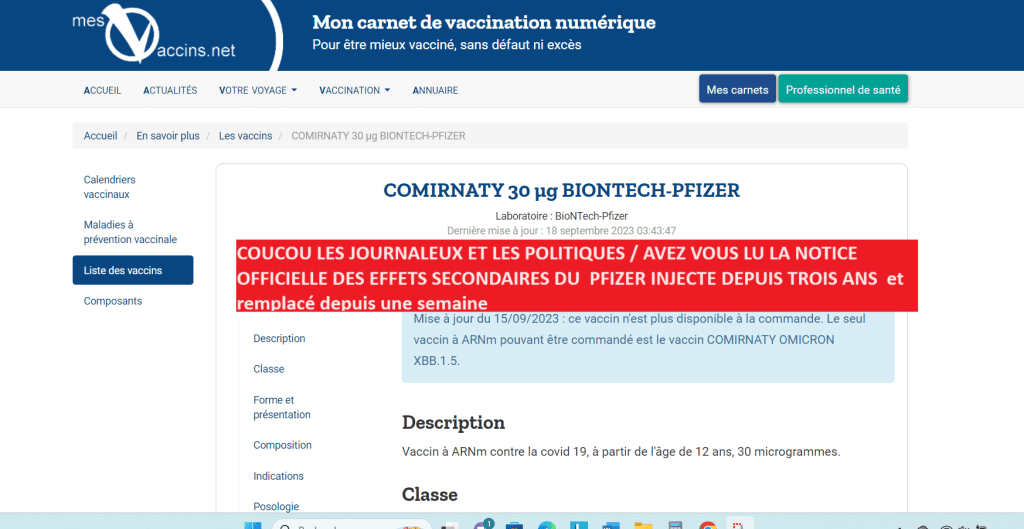Follow the En savoir plus breadcrumb

click(x=168, y=136)
